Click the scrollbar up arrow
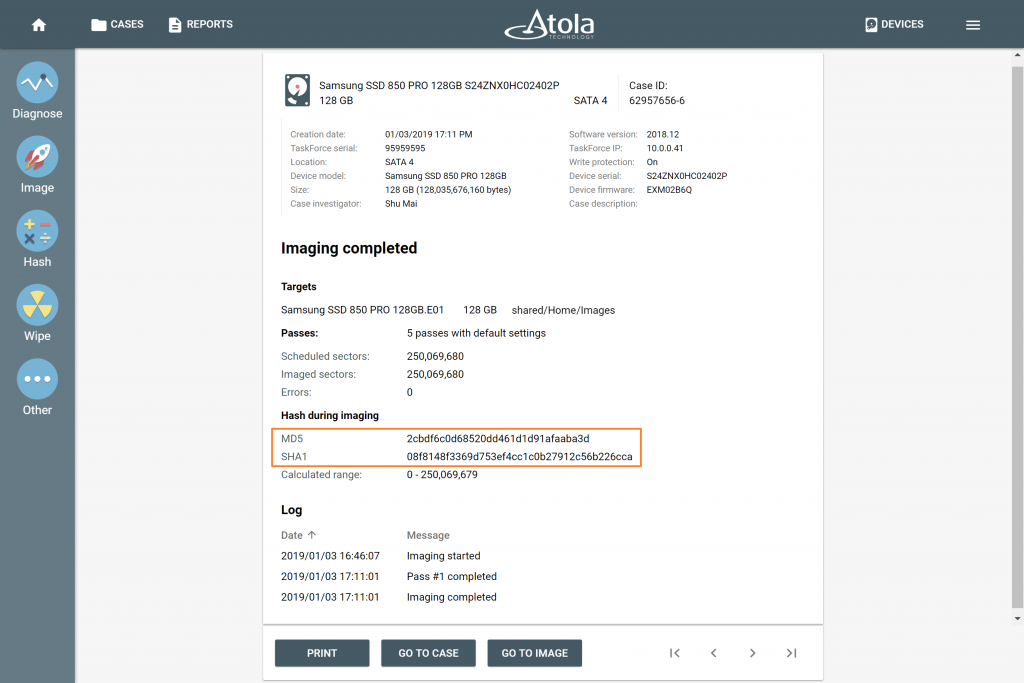The width and height of the screenshot is (1024, 683). click(1017, 55)
